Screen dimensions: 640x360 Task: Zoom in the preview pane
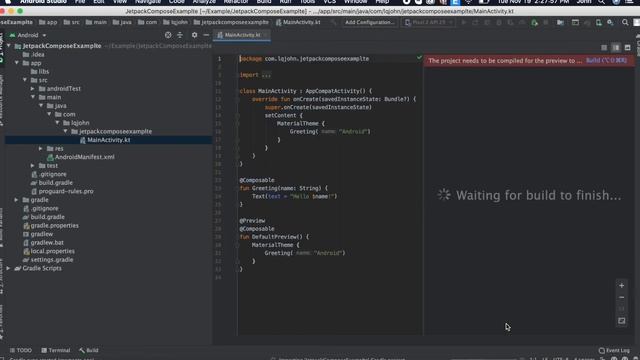pyautogui.click(x=622, y=286)
